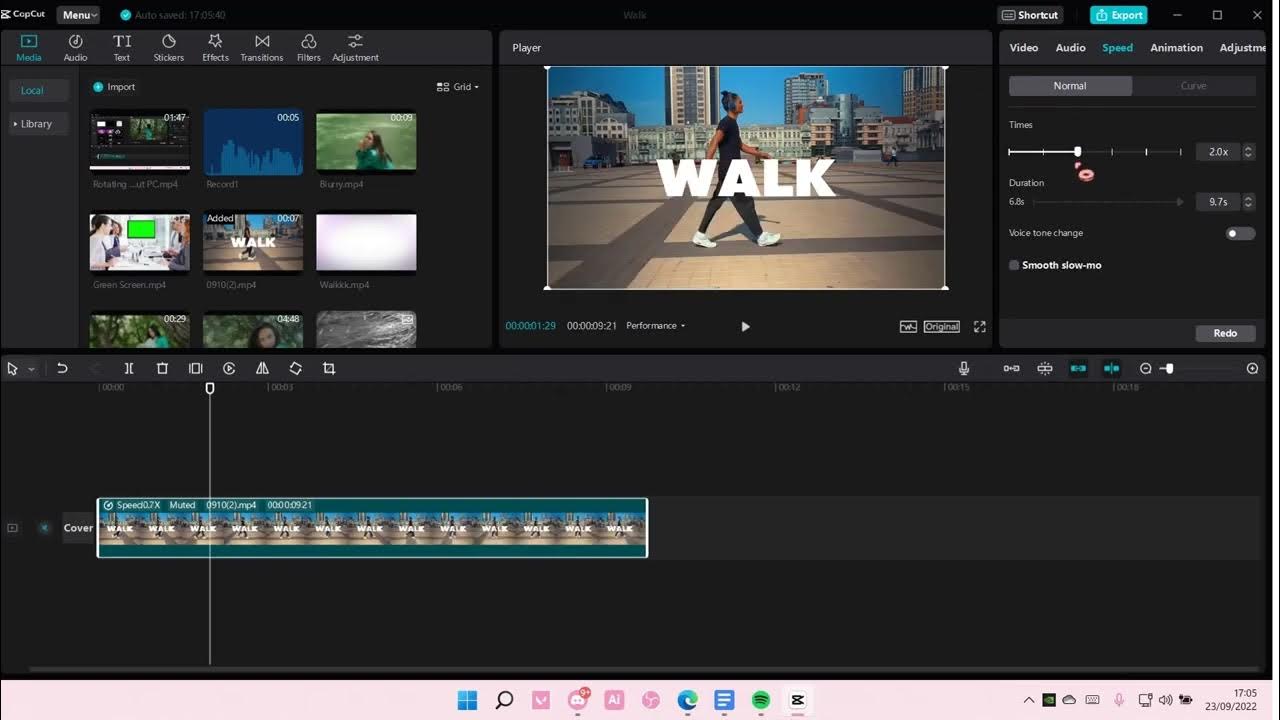
Task: Open Spotify from the taskbar
Action: pyautogui.click(x=761, y=700)
